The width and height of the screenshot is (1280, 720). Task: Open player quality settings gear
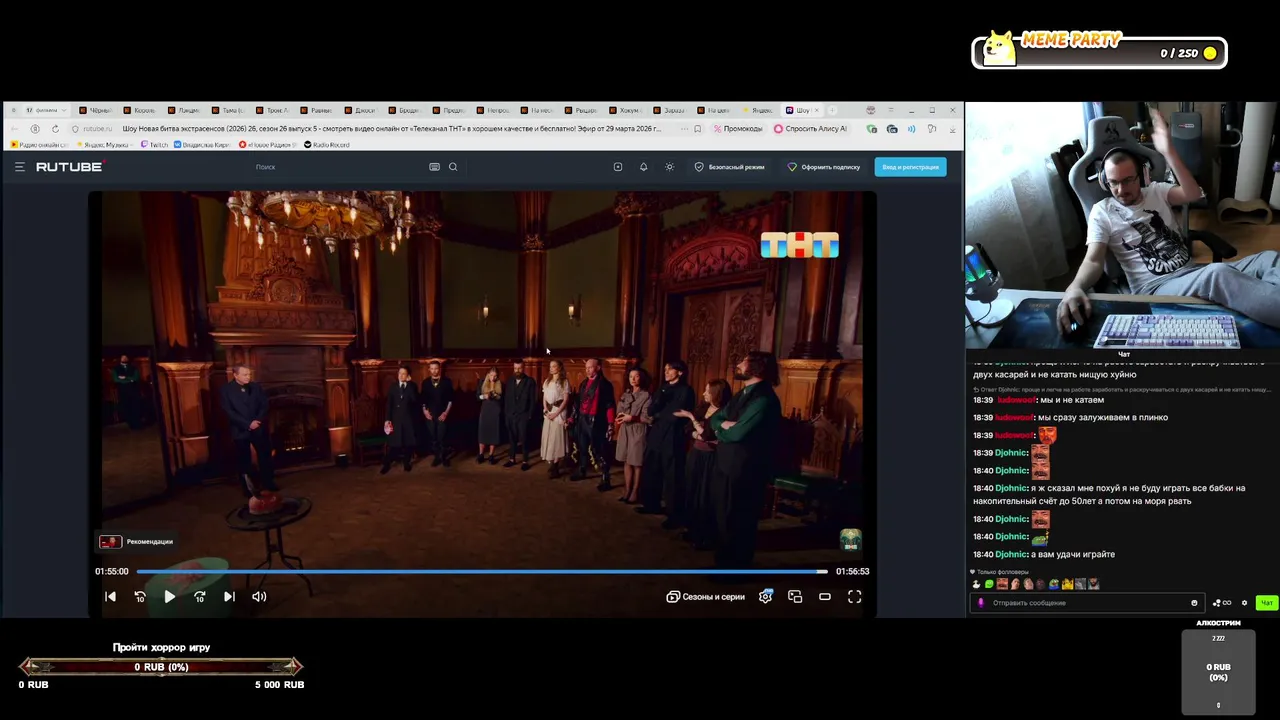(x=765, y=597)
